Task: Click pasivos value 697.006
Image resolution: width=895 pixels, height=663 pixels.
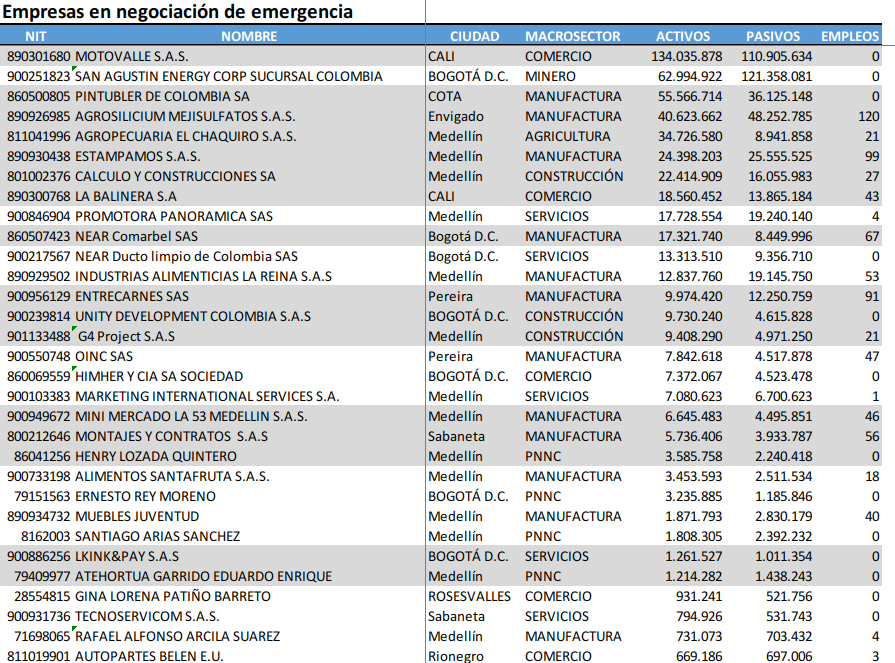Action: pos(789,656)
